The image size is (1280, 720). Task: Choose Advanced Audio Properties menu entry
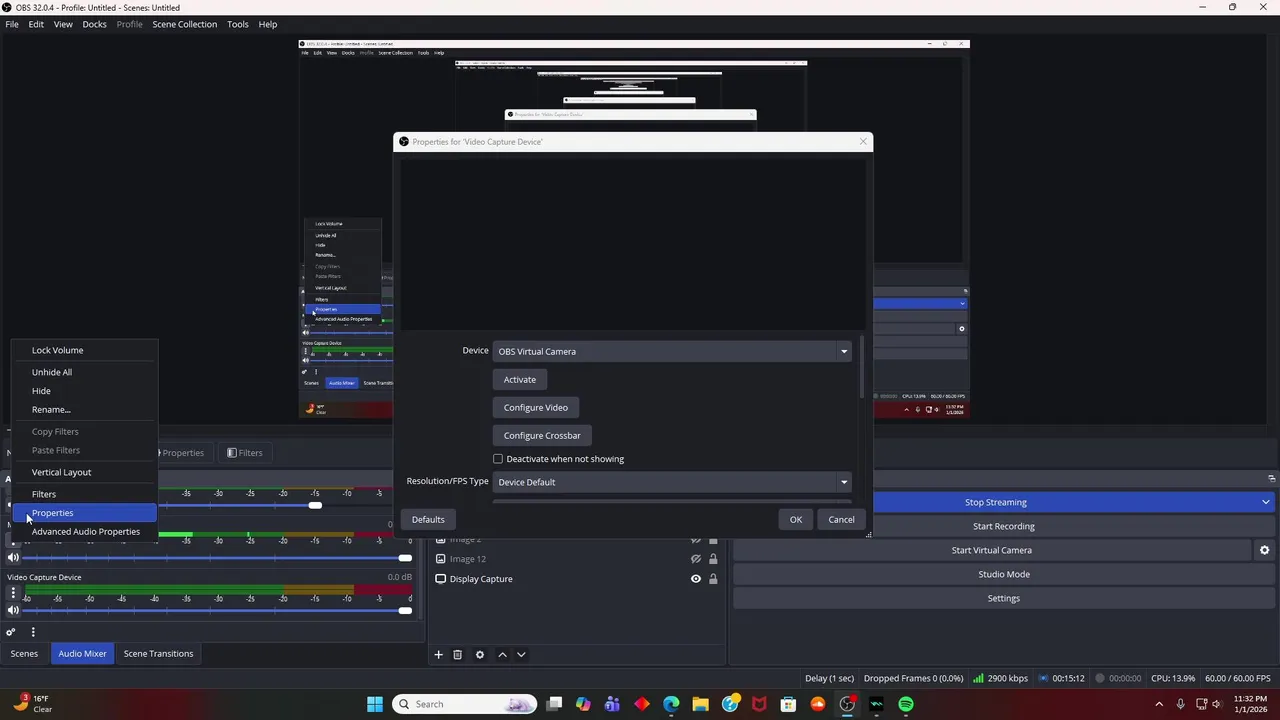(84, 532)
